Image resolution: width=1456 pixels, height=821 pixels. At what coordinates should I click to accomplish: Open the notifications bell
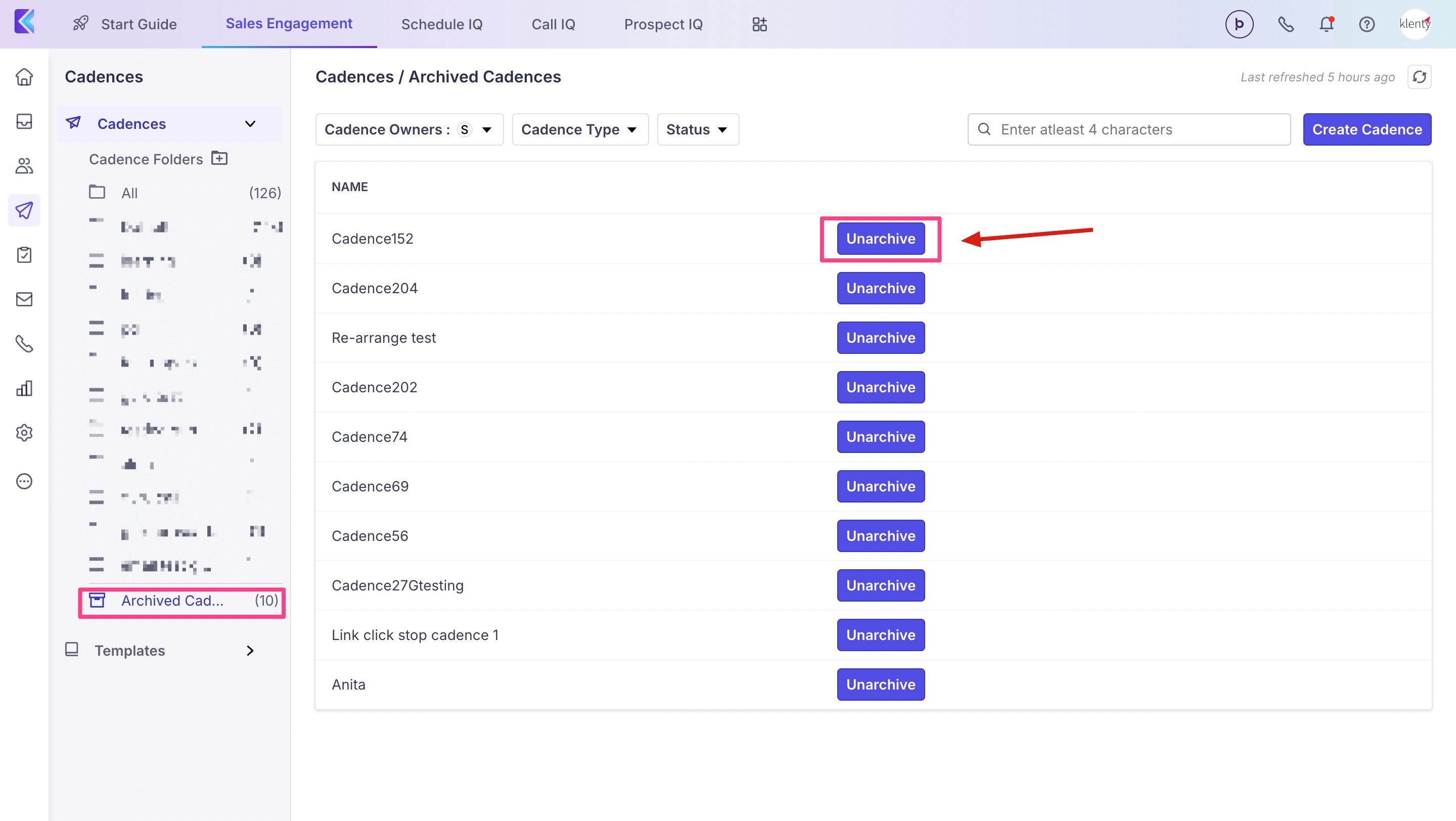pyautogui.click(x=1326, y=24)
